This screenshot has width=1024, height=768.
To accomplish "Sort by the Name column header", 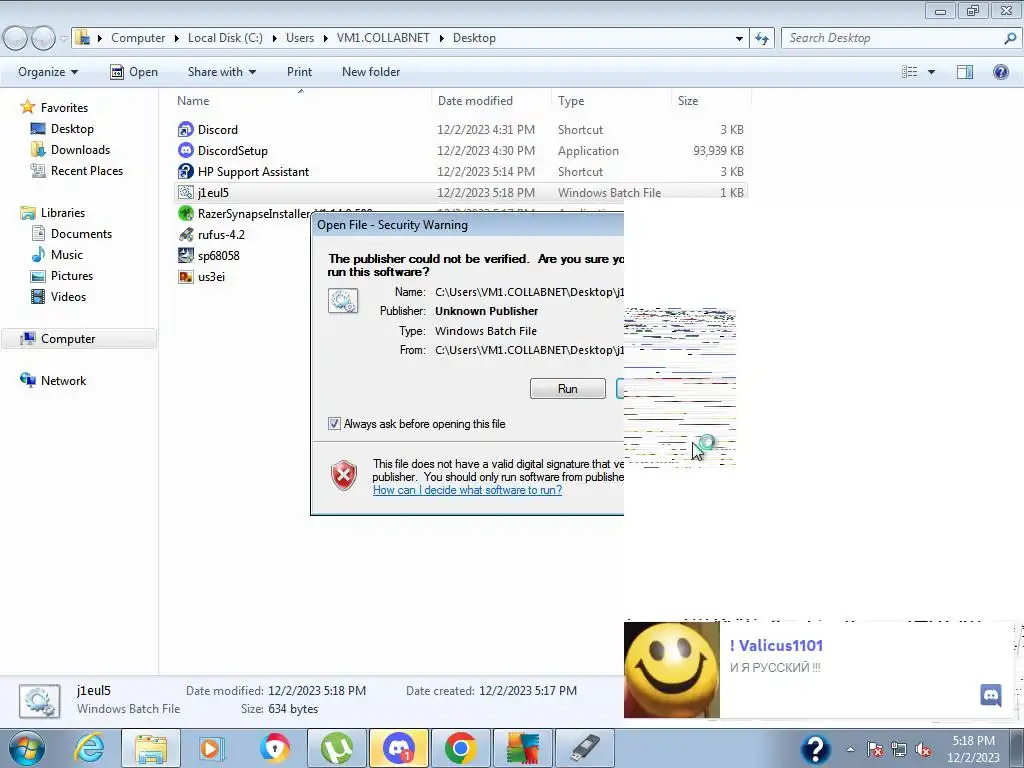I will (x=302, y=101).
